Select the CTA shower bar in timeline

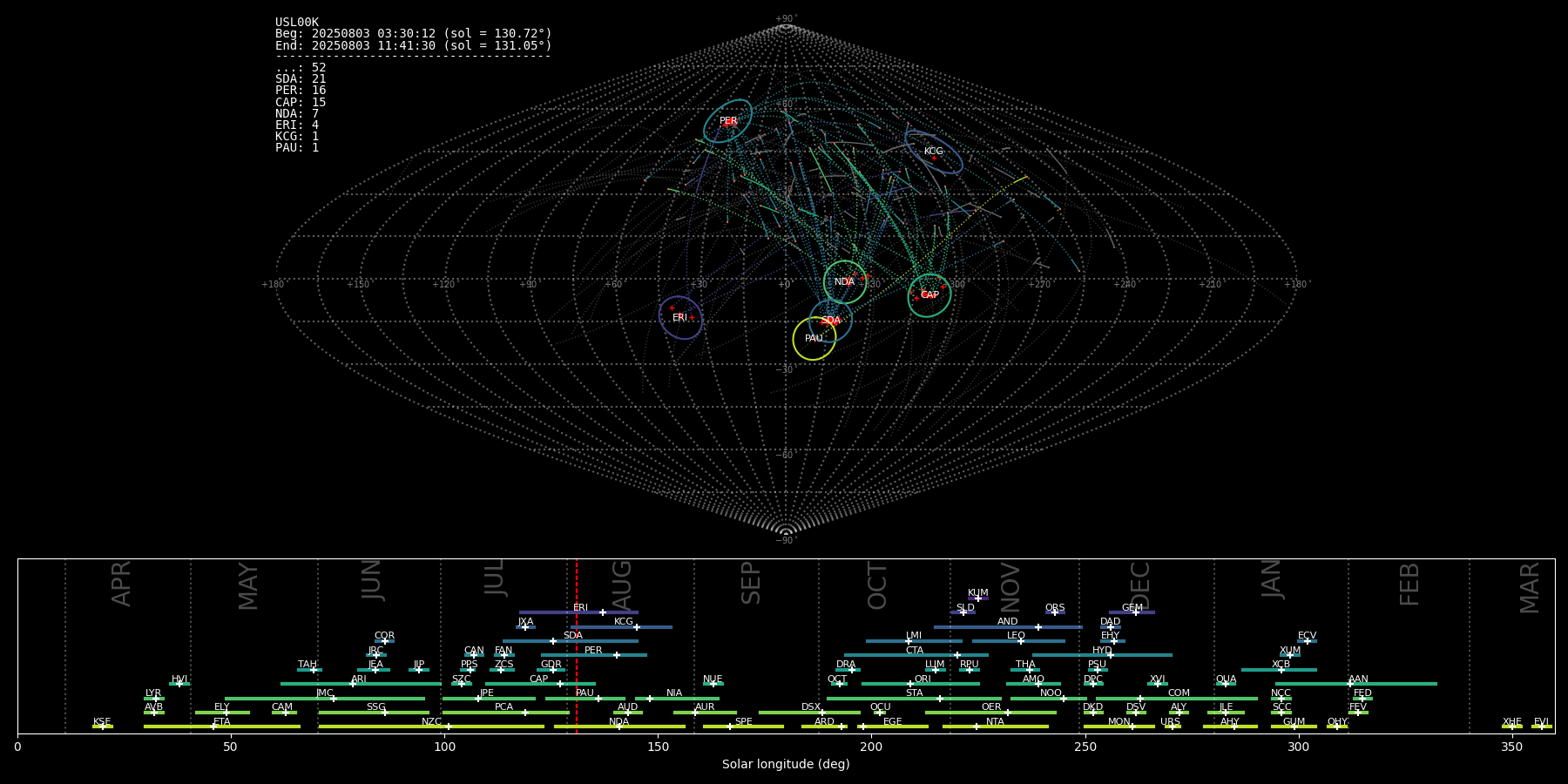pyautogui.click(x=916, y=655)
